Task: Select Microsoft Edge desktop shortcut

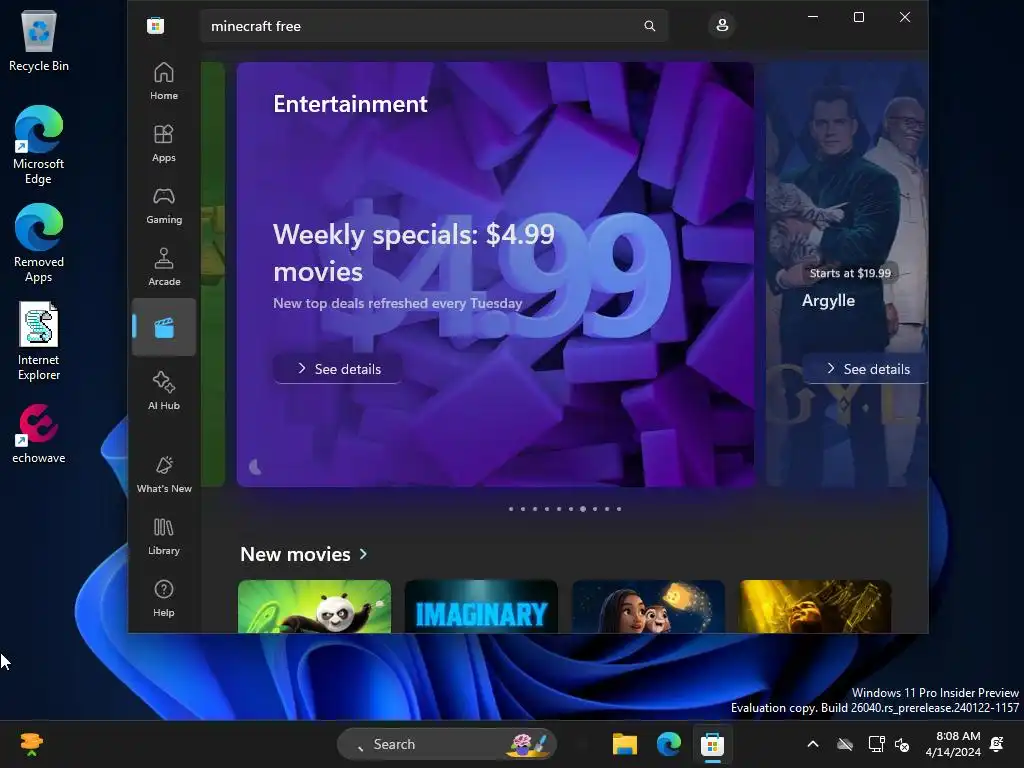Action: click(x=39, y=145)
